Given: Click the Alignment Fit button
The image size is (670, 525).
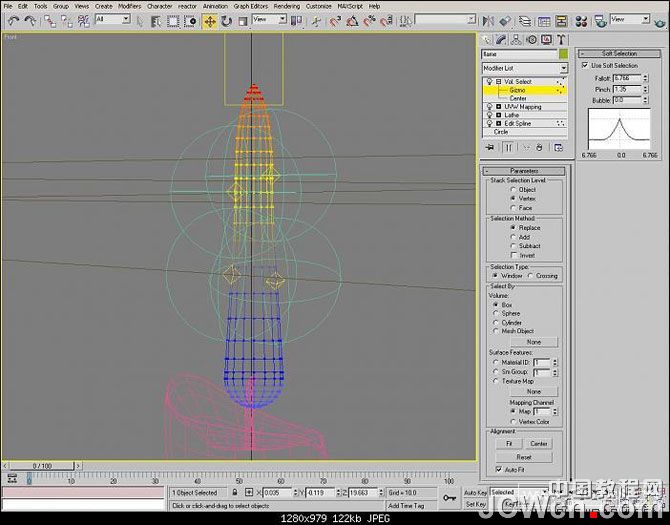Looking at the screenshot, I should coord(509,443).
